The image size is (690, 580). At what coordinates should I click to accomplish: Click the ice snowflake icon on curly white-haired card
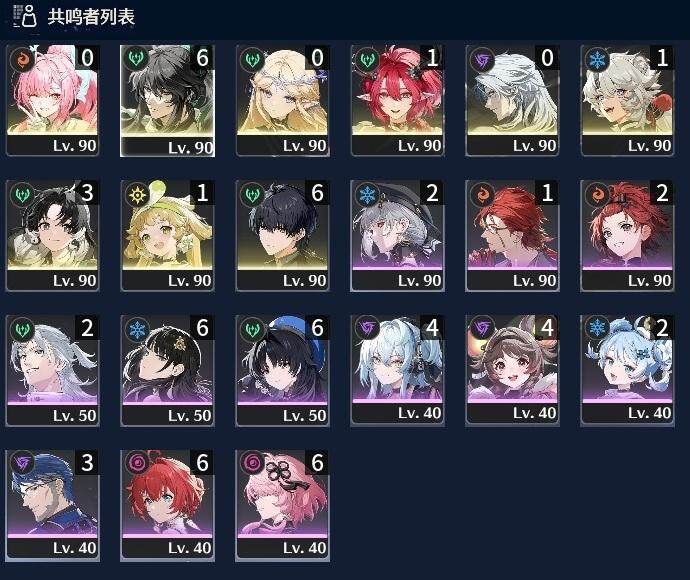point(597,59)
